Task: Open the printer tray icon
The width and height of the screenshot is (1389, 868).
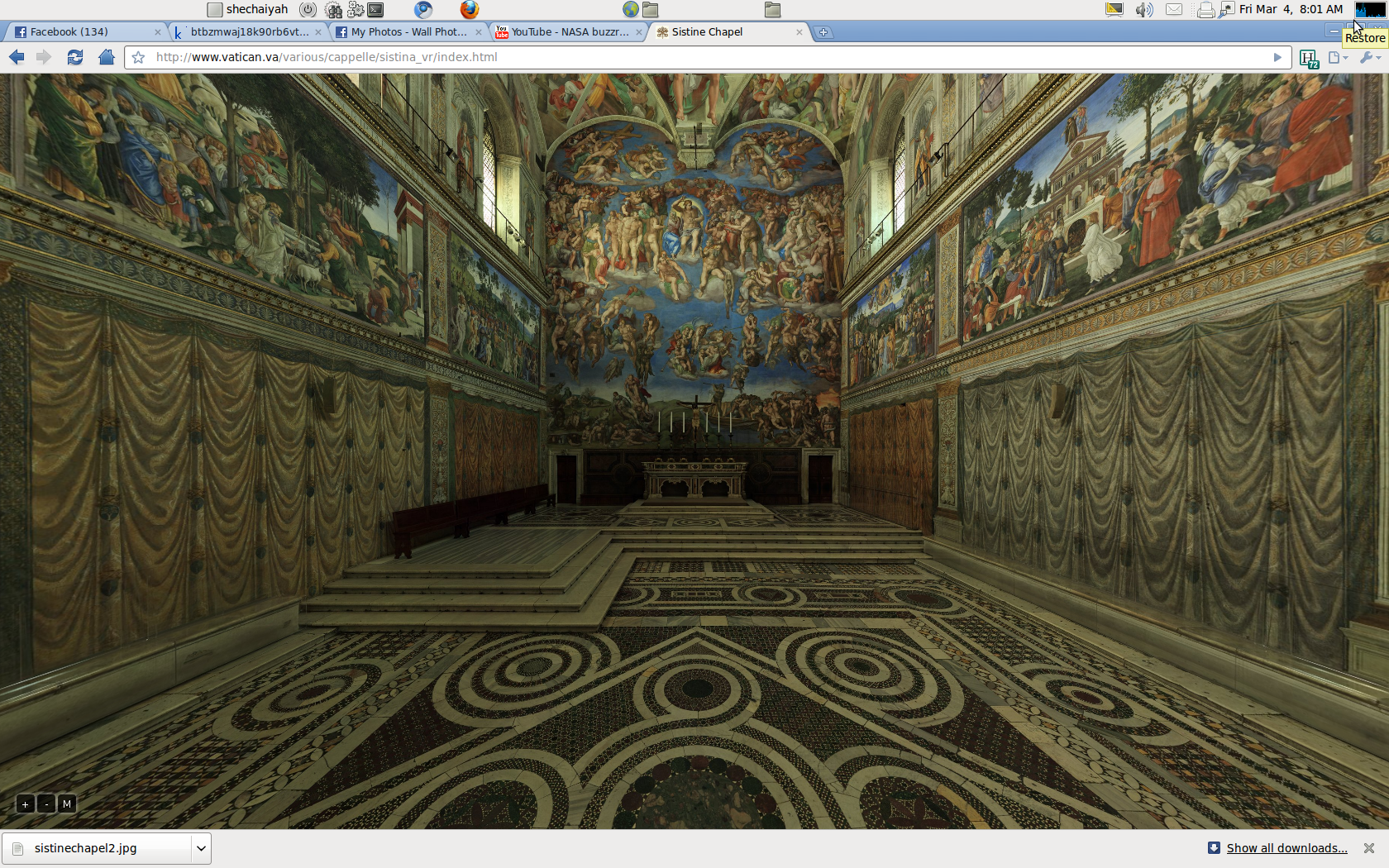Action: 1205,10
